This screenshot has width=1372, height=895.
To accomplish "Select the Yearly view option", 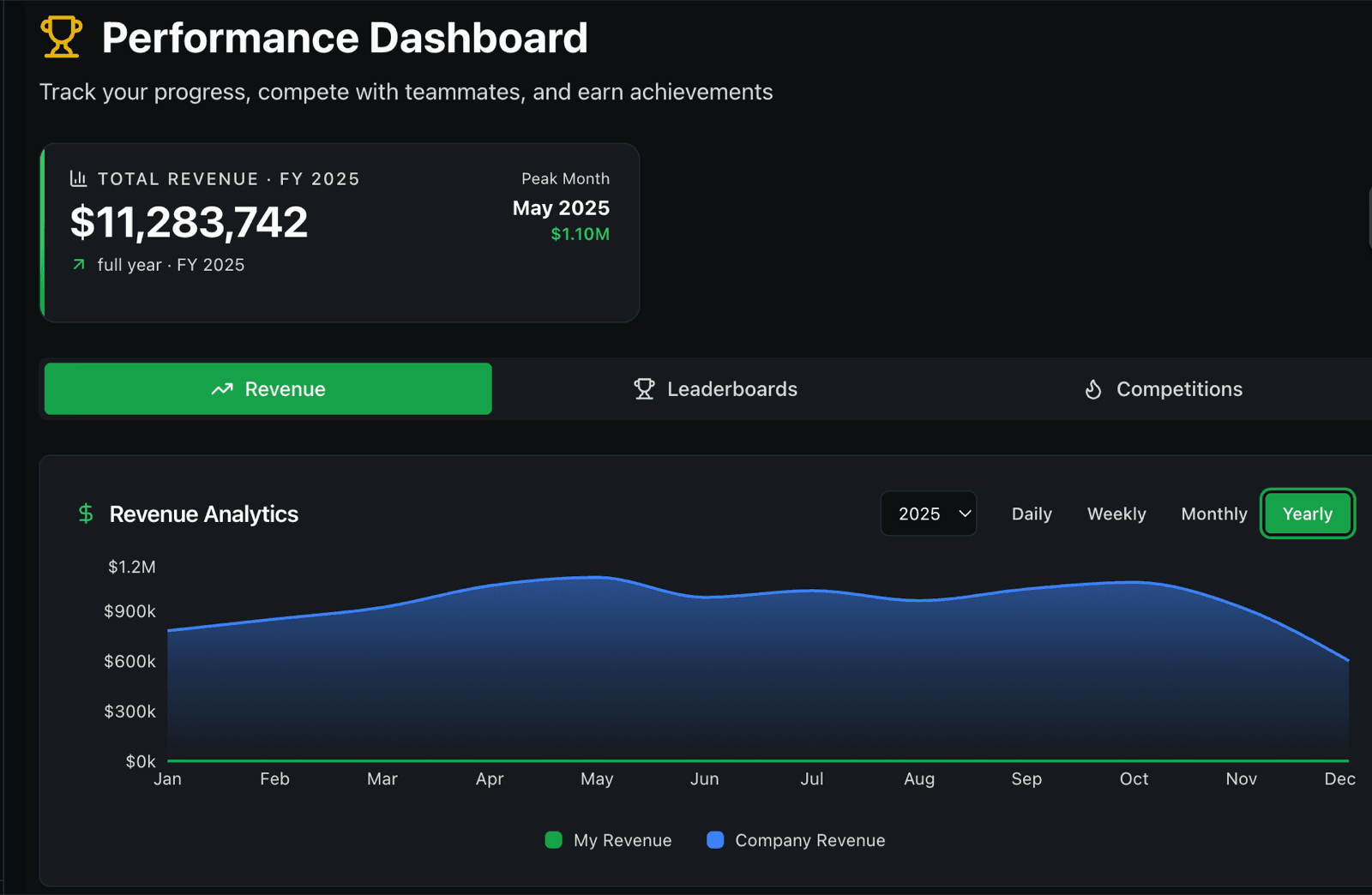I will 1308,514.
